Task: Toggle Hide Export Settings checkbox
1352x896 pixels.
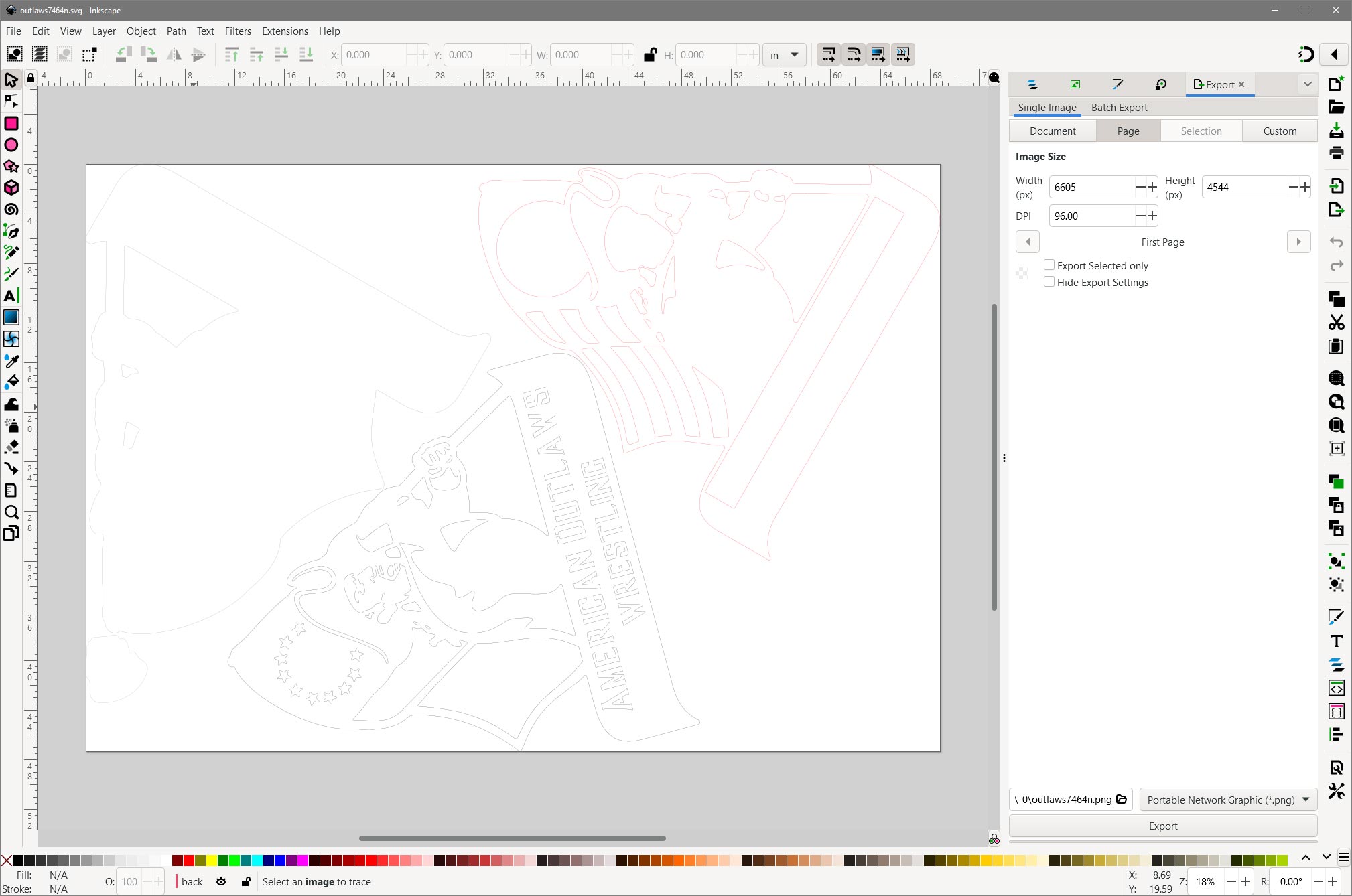Action: point(1051,282)
